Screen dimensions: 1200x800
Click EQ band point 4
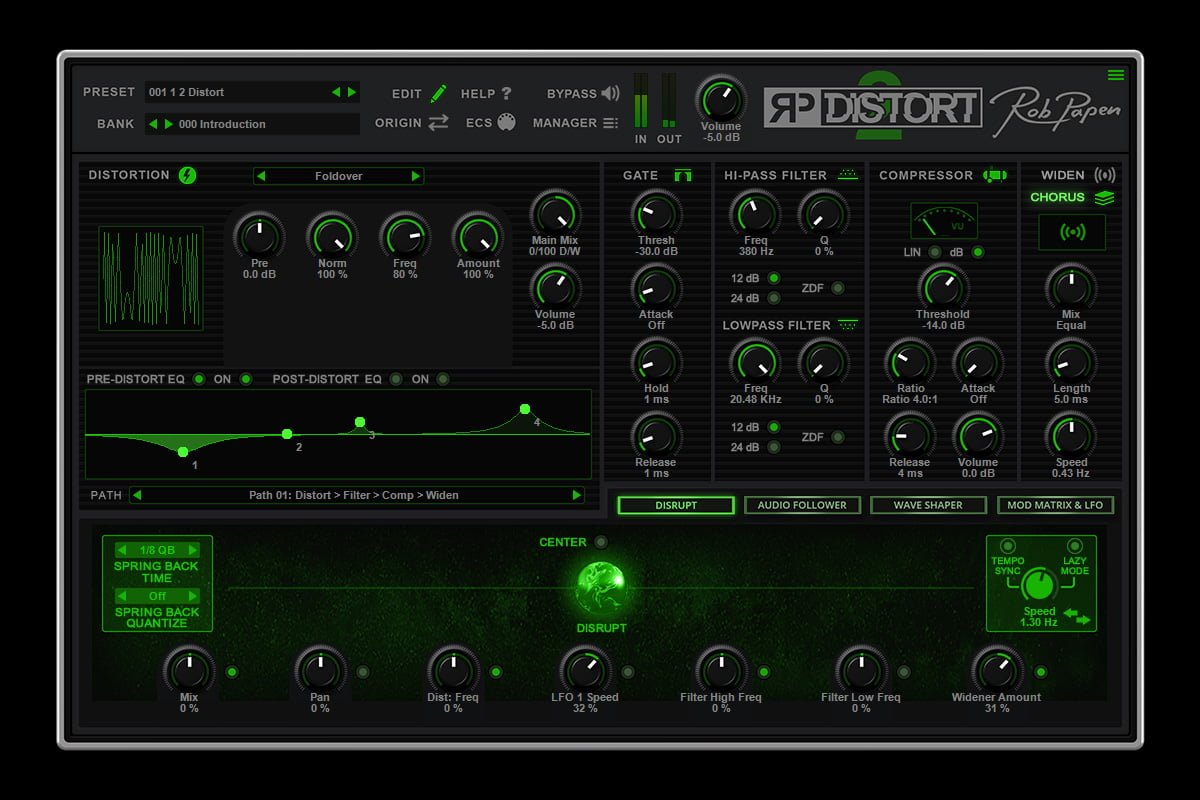524,409
